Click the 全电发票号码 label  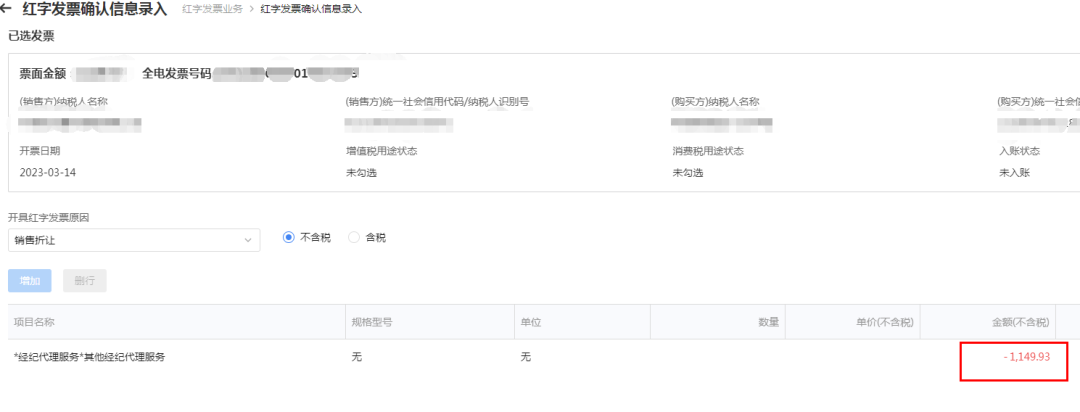175,72
